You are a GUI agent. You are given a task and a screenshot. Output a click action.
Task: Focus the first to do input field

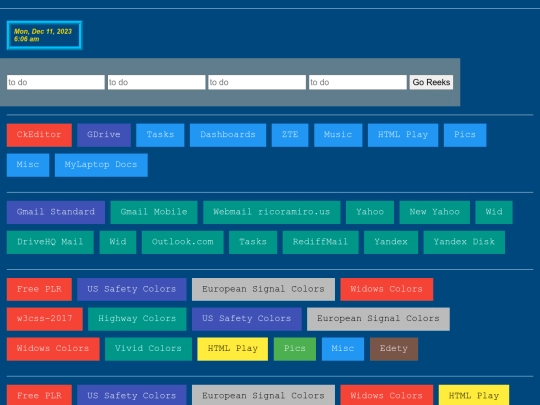[x=56, y=82]
